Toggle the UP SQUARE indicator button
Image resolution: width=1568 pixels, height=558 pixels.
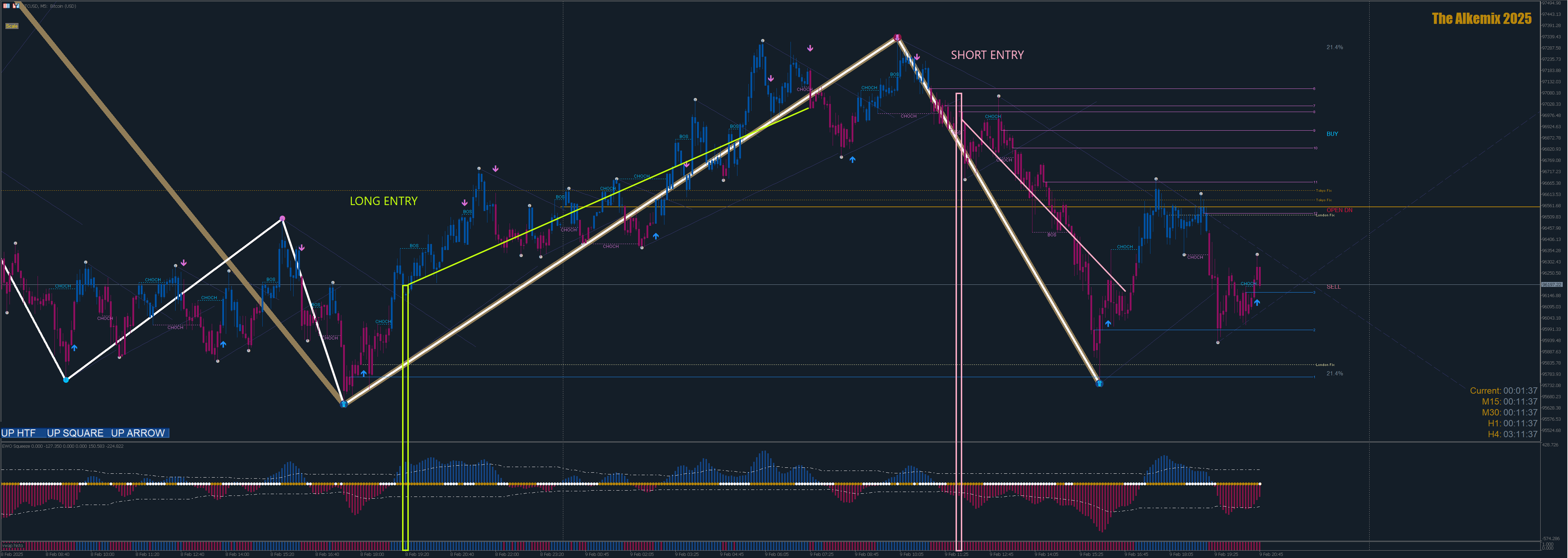pyautogui.click(x=75, y=433)
